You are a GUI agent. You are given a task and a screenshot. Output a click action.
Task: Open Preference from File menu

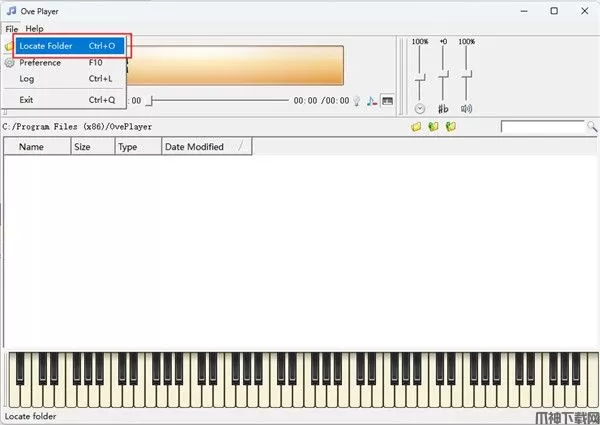(65, 62)
